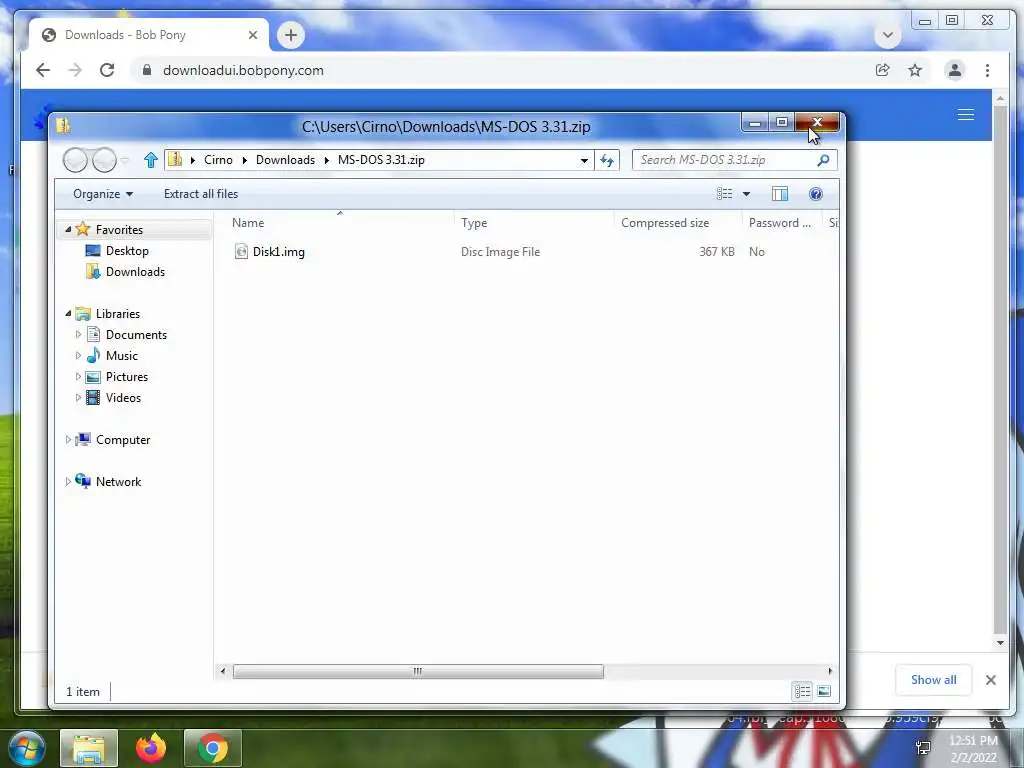Viewport: 1024px width, 768px height.
Task: Open the Chrome profile avatar
Action: 955,70
